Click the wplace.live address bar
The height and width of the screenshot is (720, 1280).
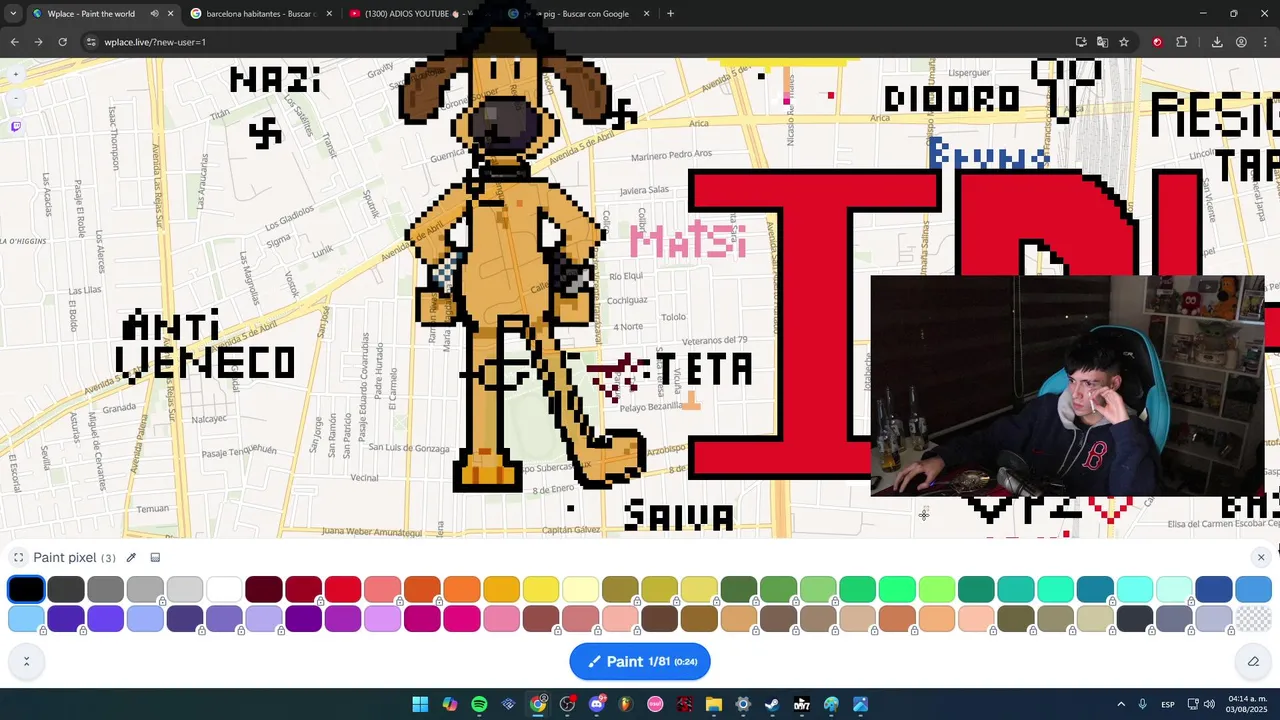click(x=580, y=42)
